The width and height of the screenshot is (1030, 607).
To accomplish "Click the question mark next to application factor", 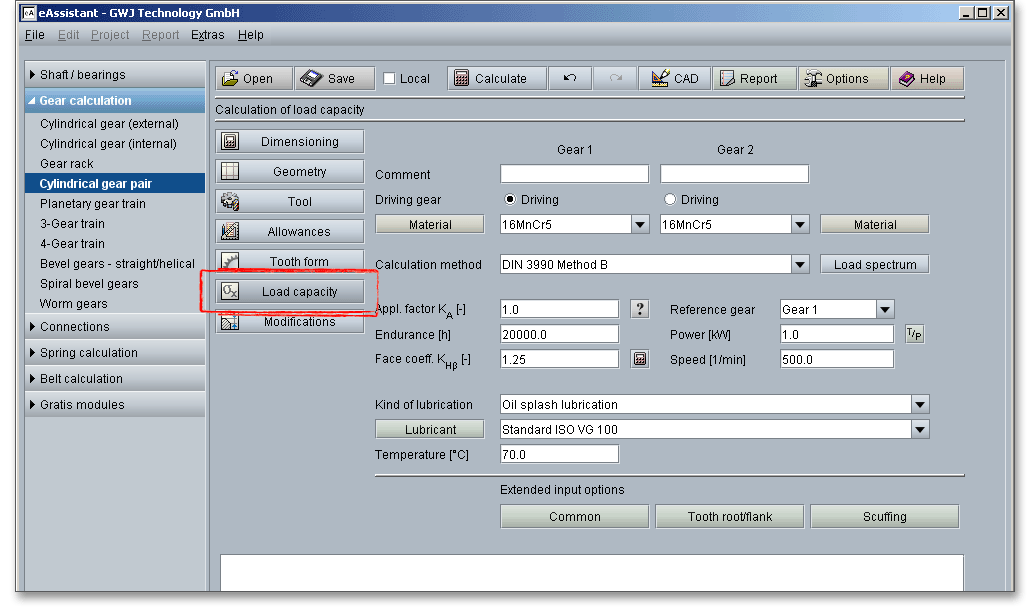I will tap(640, 310).
